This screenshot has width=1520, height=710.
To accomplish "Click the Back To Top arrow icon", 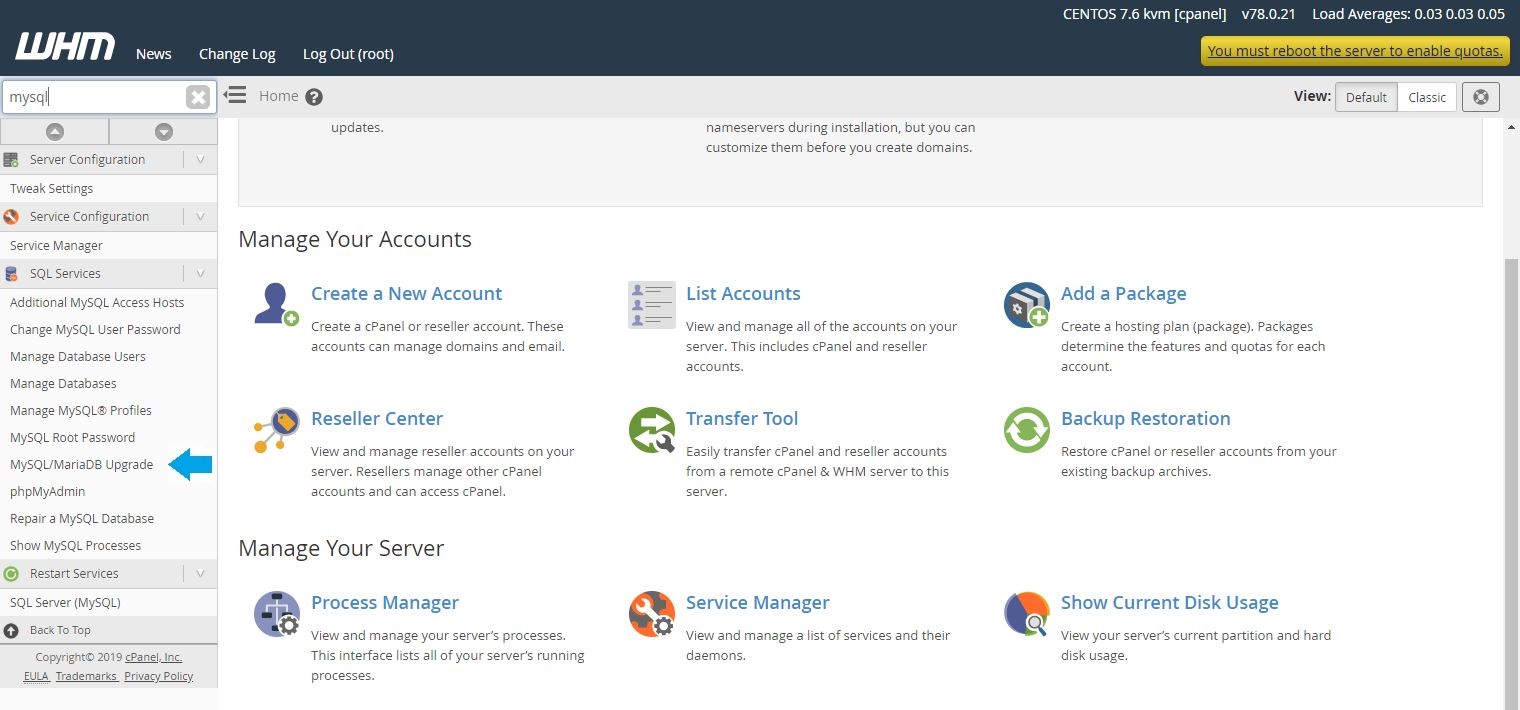I will point(11,631).
